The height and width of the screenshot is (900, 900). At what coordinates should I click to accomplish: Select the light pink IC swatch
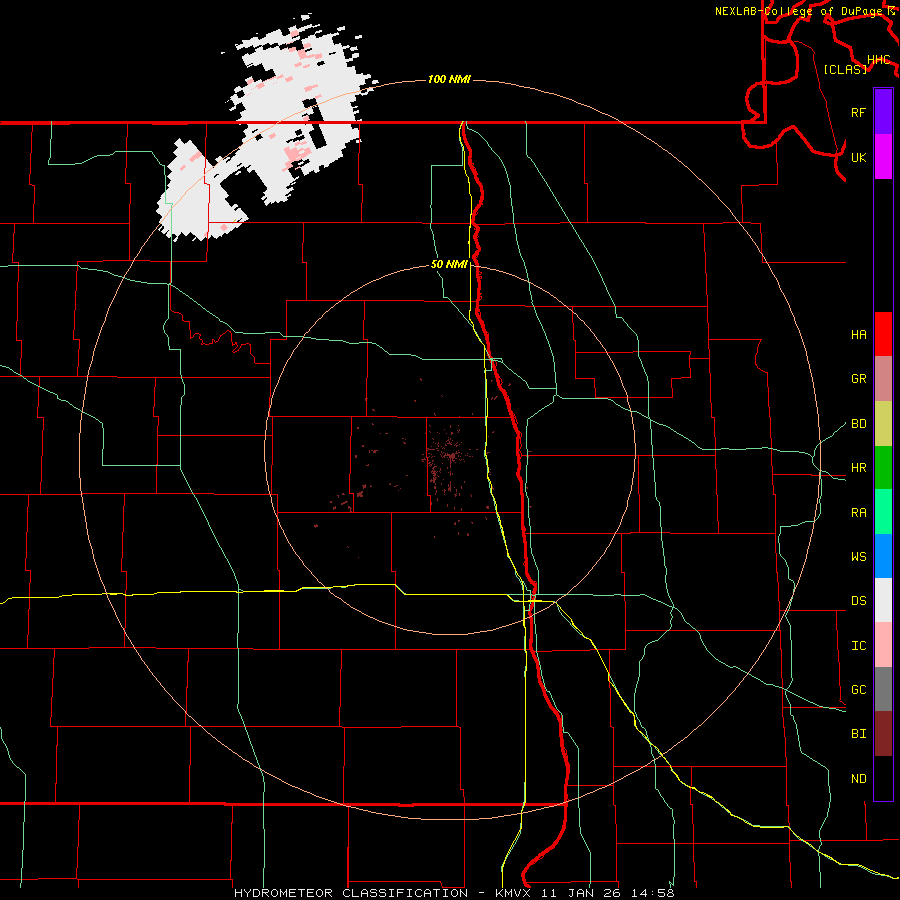pos(883,645)
